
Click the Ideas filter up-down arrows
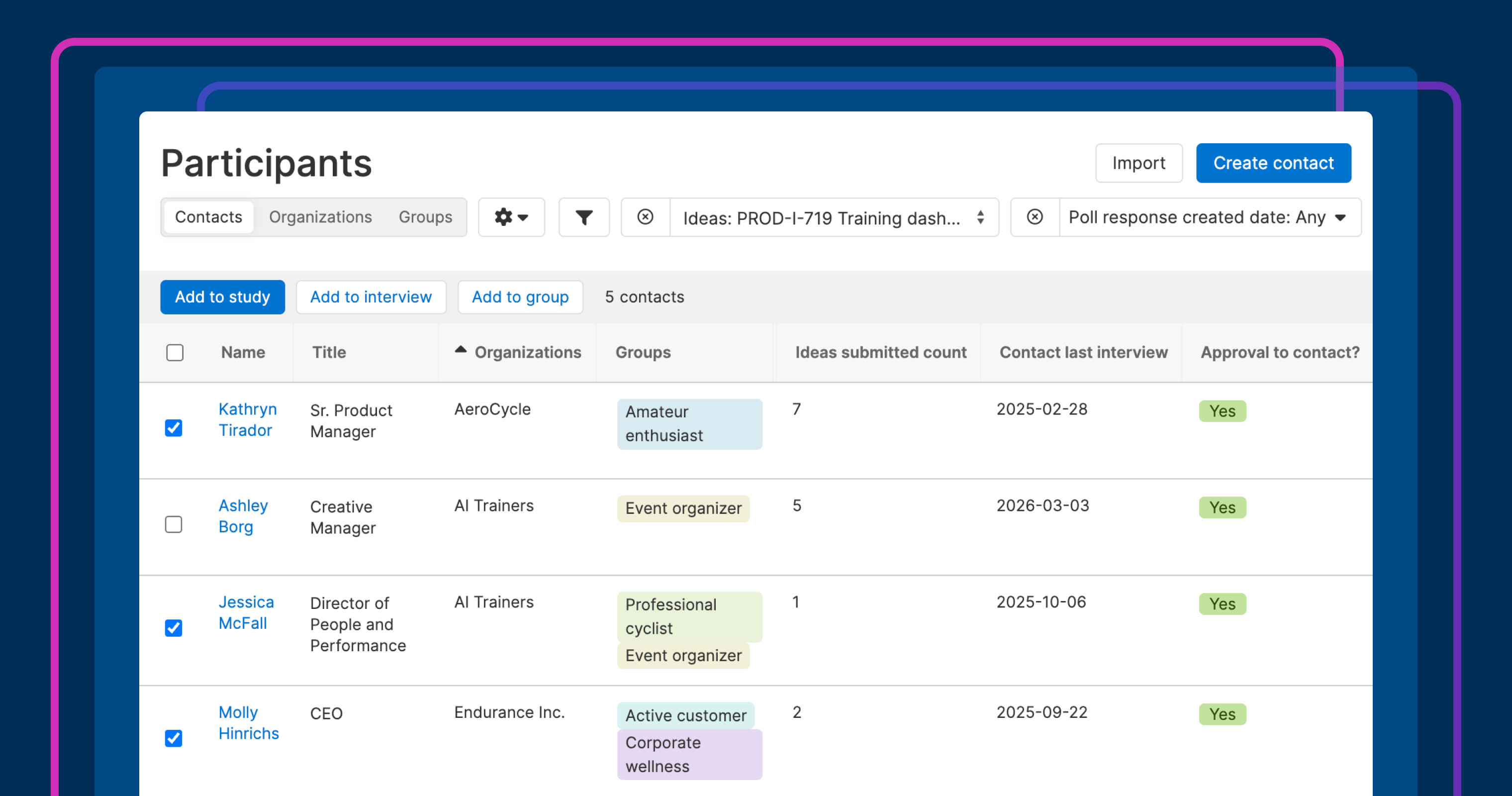click(x=980, y=217)
